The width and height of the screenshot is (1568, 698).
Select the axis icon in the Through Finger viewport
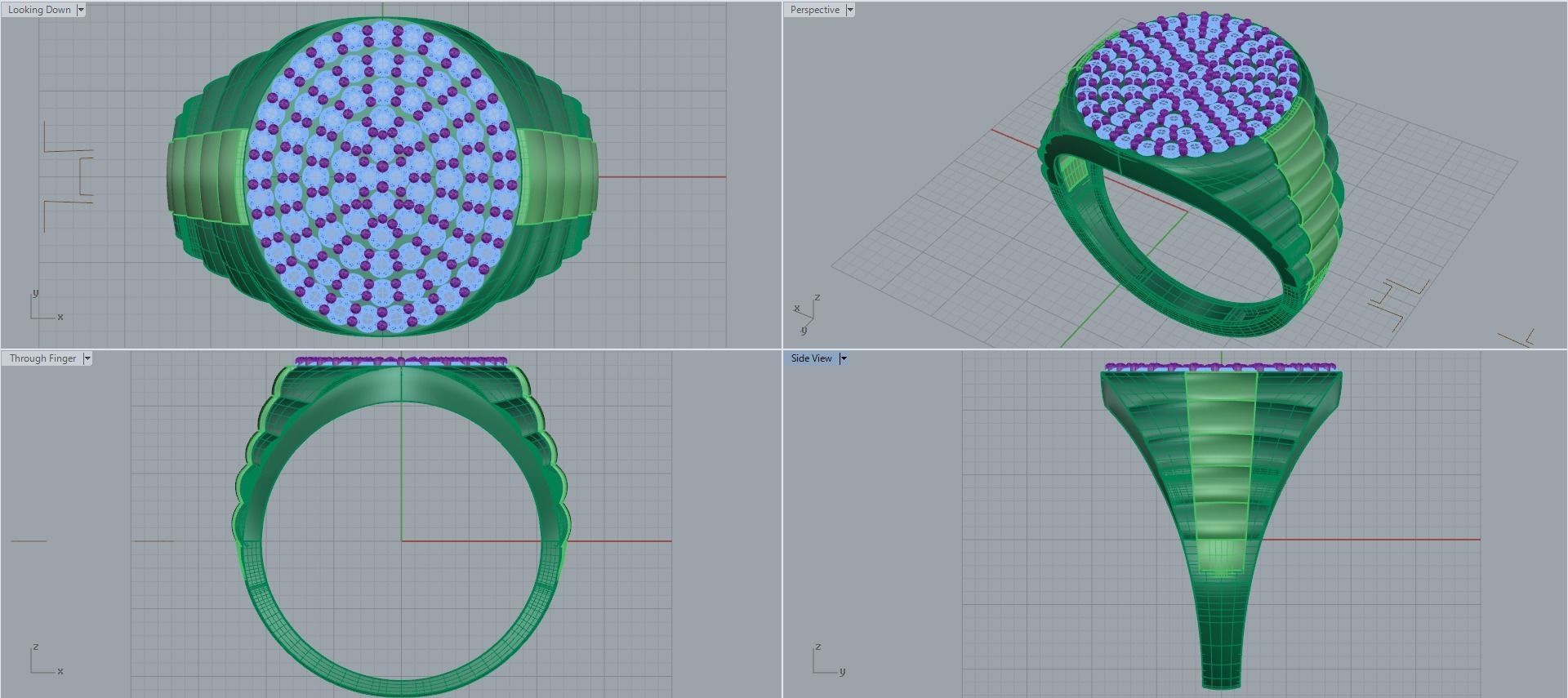click(46, 660)
